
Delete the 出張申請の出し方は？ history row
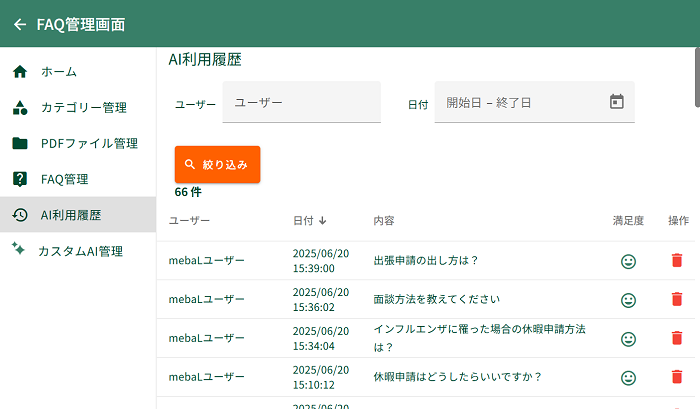677,260
